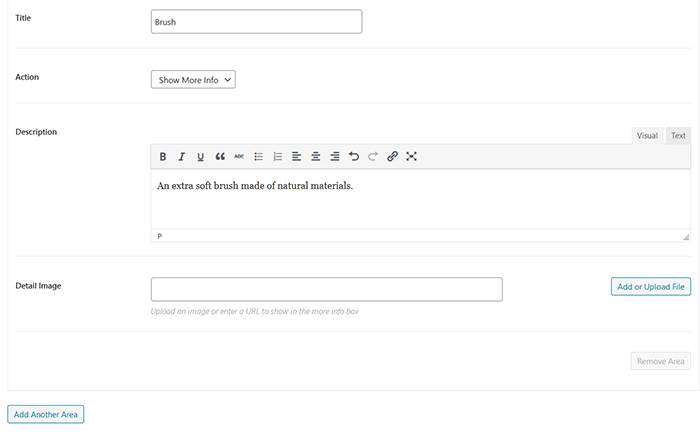Focus the Detail Image URL field
Viewport: 700px width, 436px height.
click(x=327, y=290)
